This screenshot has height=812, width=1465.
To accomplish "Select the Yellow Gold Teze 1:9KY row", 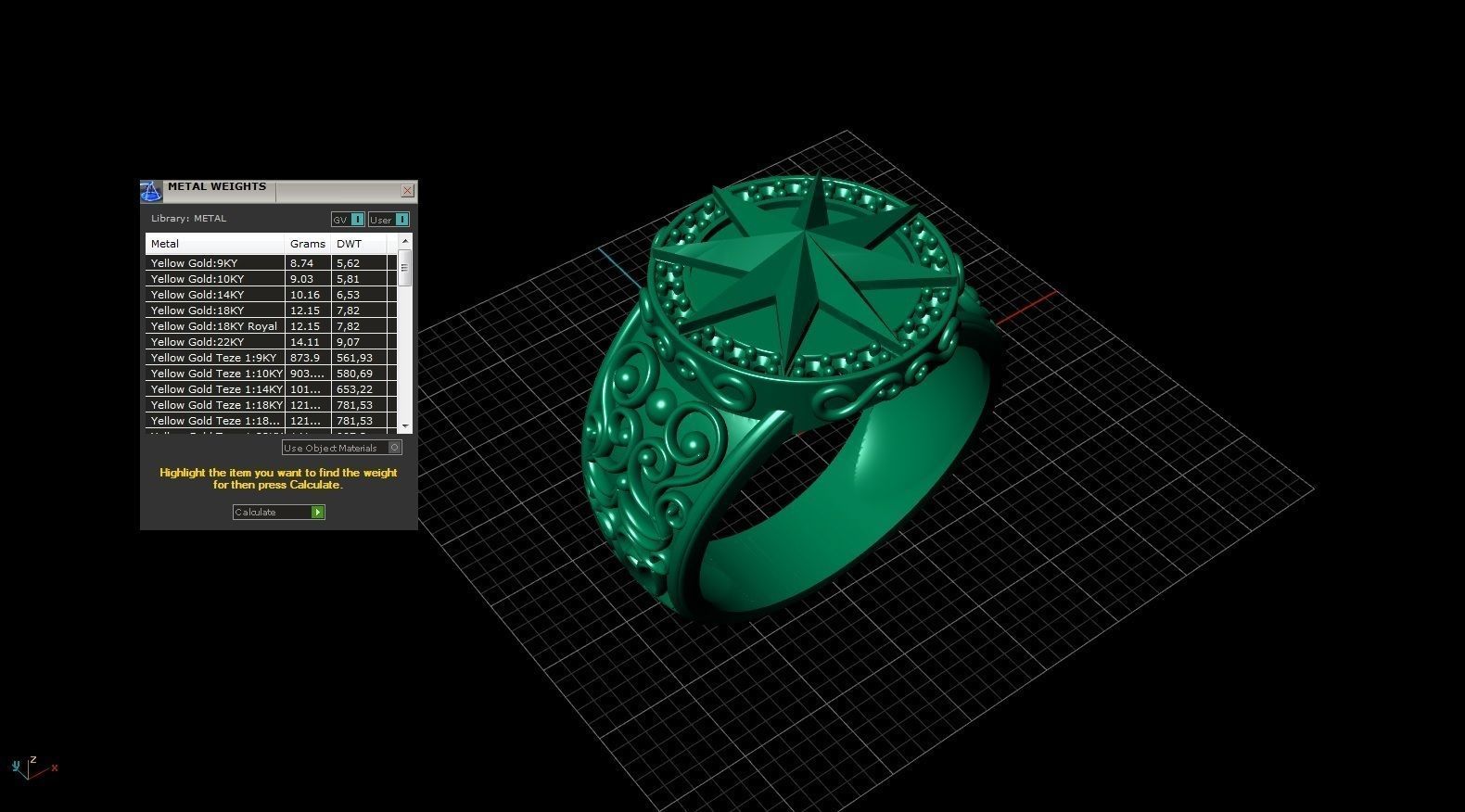I will [x=271, y=358].
